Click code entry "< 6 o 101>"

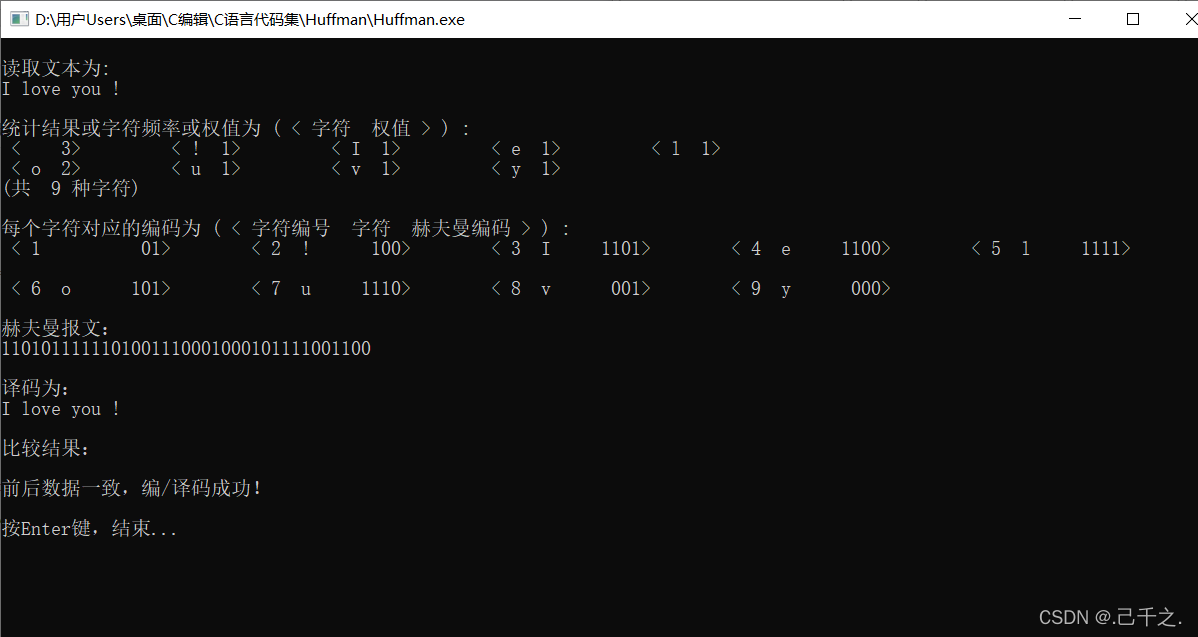tap(91, 288)
